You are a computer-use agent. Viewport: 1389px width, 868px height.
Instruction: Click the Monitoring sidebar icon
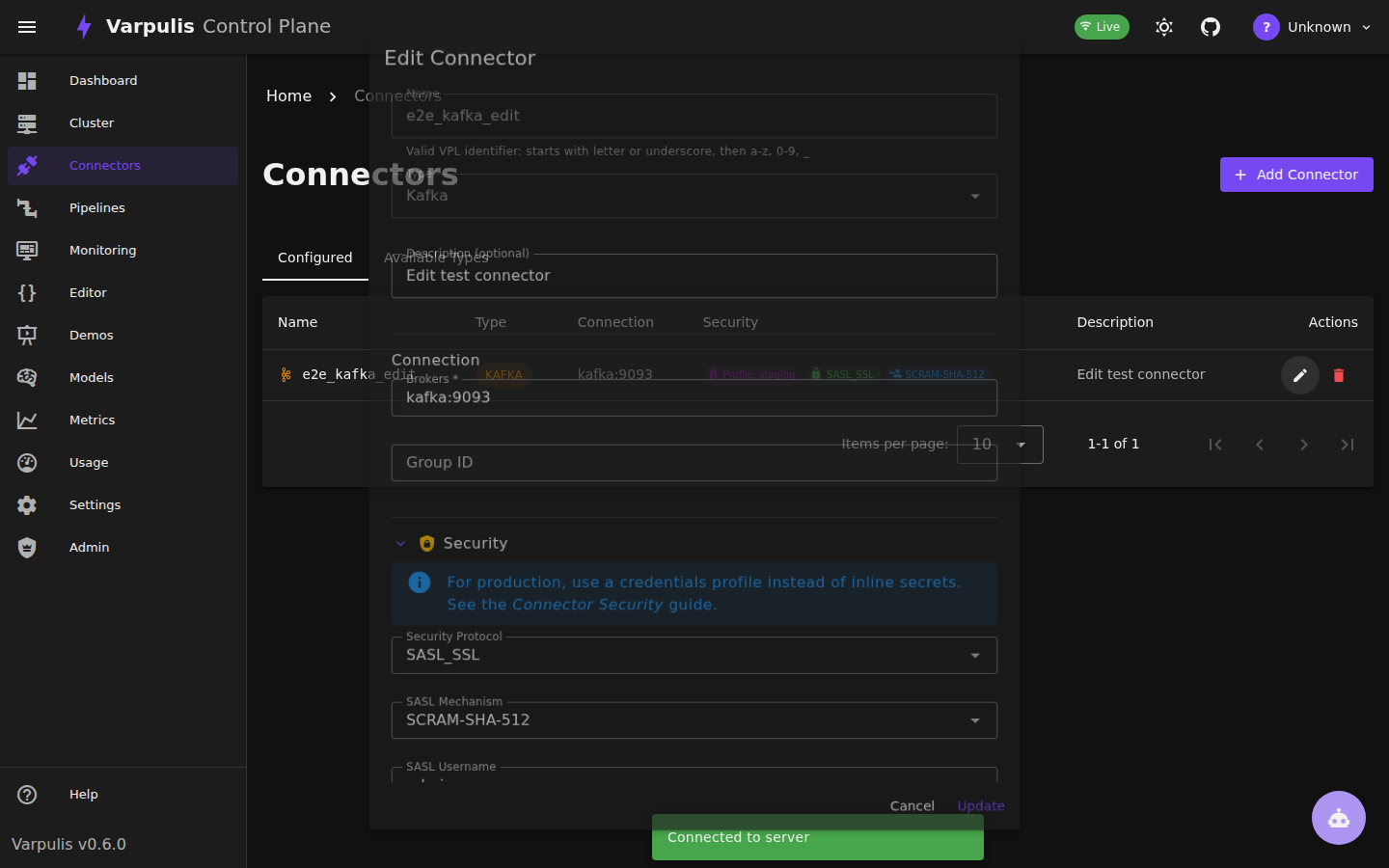click(27, 250)
